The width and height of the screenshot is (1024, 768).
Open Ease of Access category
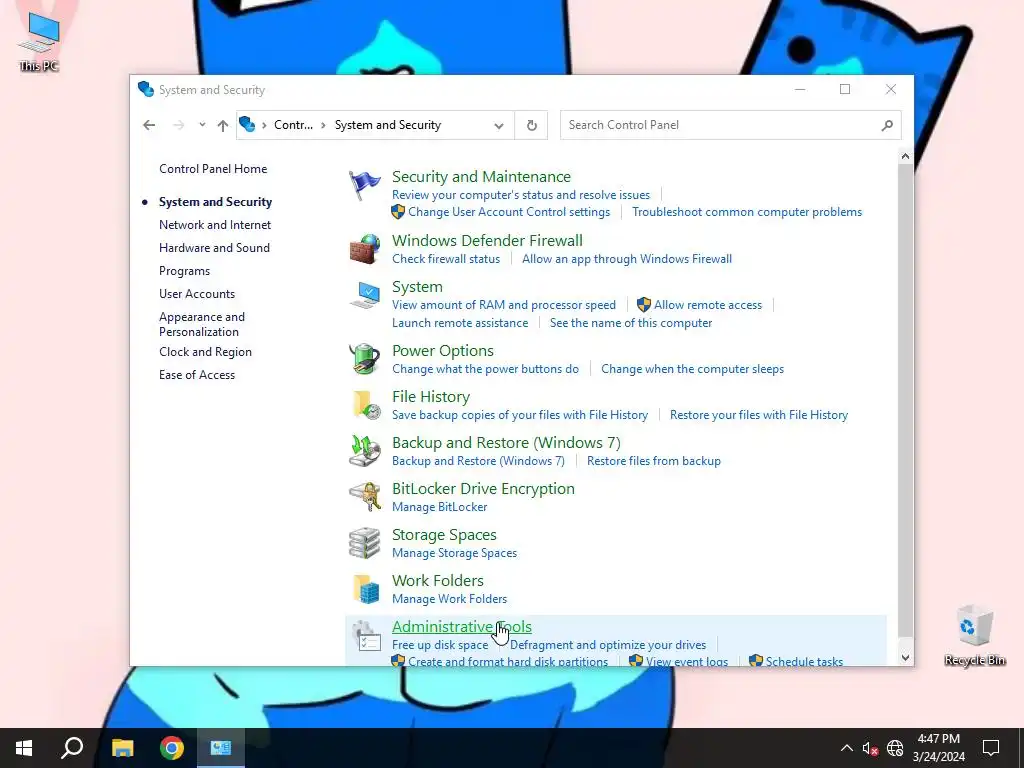pyautogui.click(x=197, y=375)
